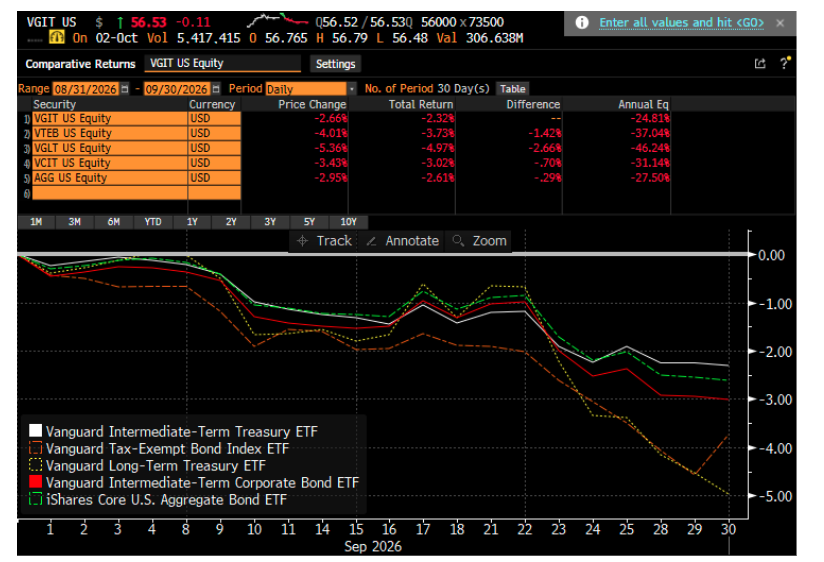Select the 2Y range tab

tap(231, 222)
